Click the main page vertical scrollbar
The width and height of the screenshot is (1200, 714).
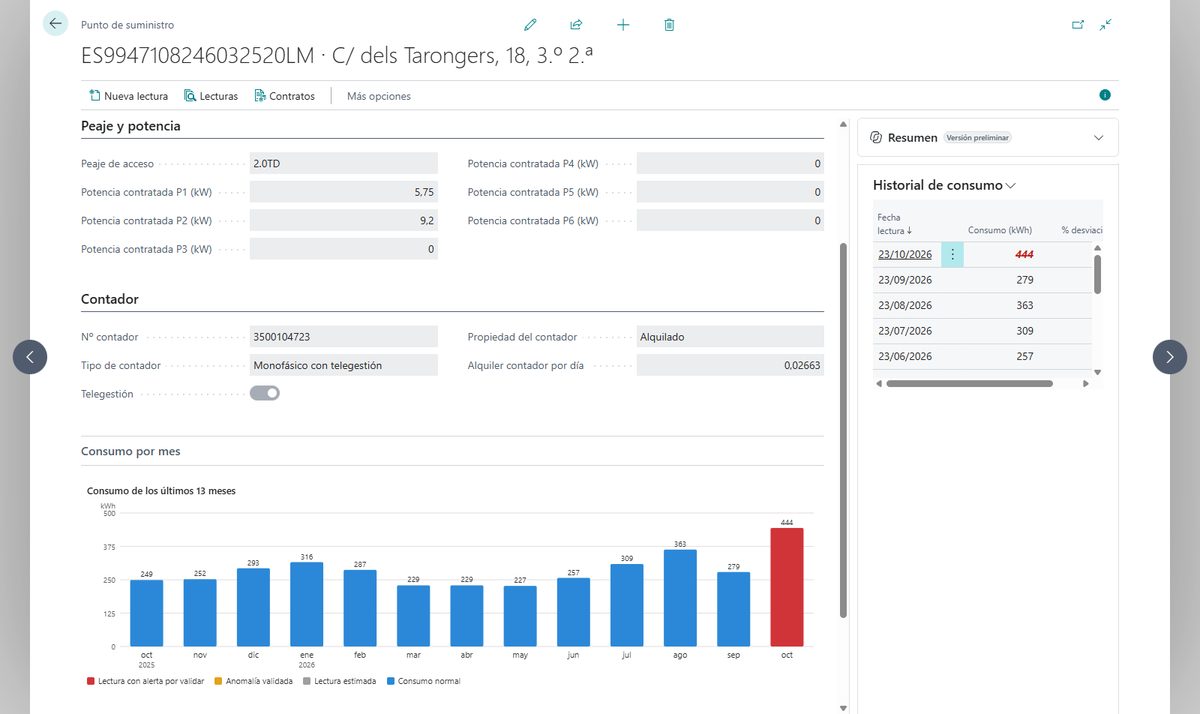[x=844, y=430]
